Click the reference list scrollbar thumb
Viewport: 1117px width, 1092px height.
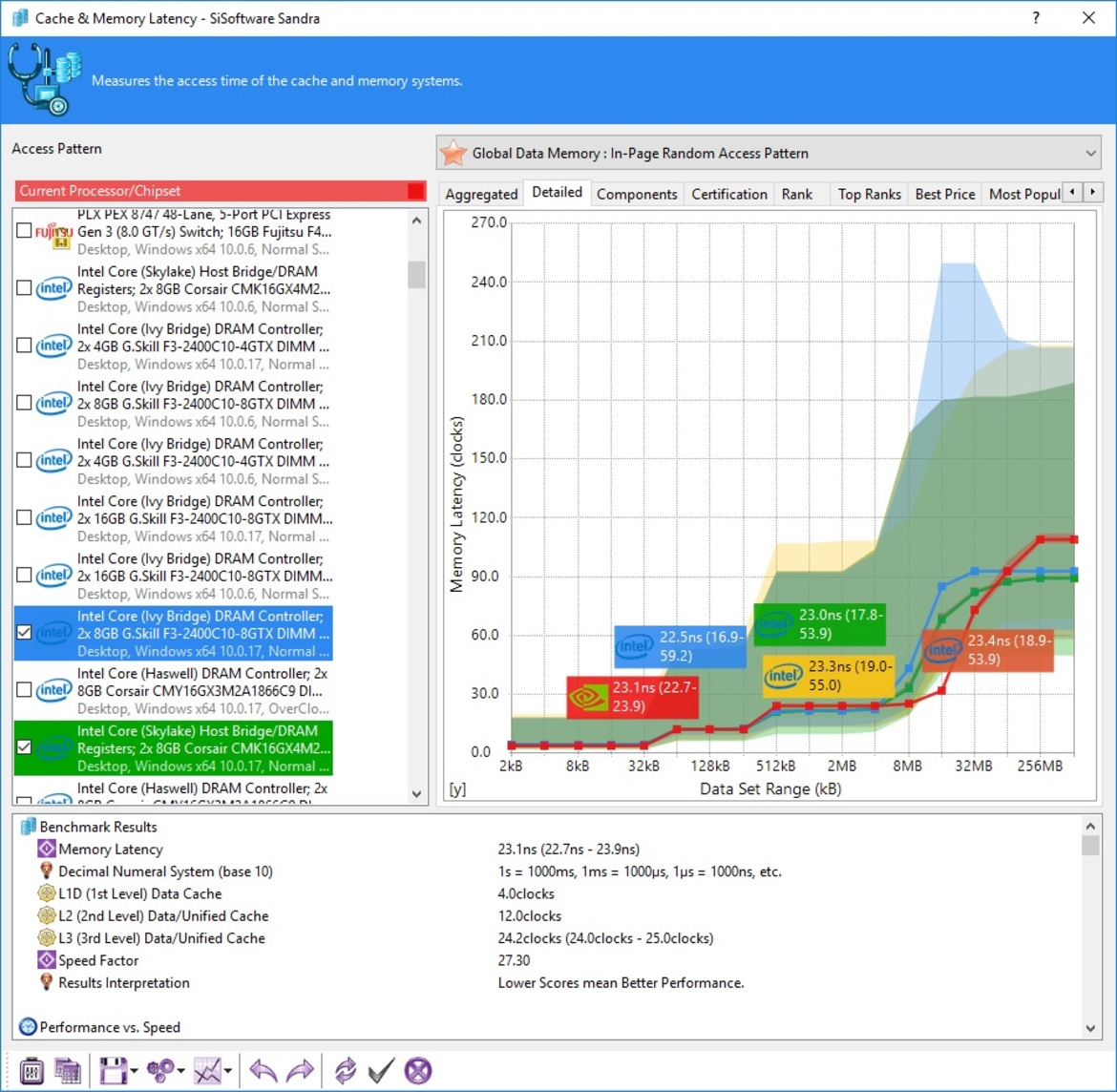point(417,274)
